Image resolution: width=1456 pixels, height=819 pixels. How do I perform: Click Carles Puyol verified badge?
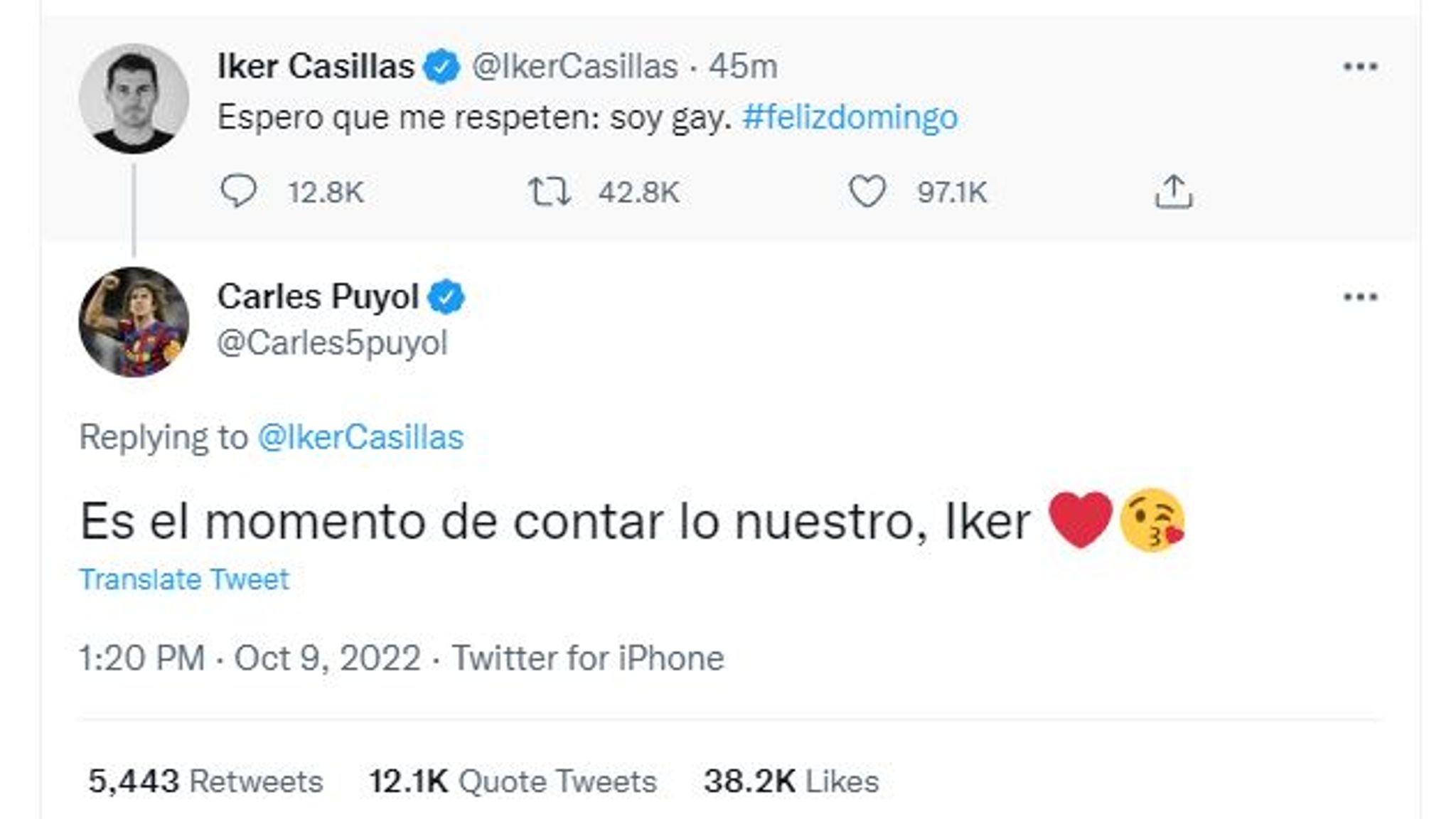pos(446,297)
